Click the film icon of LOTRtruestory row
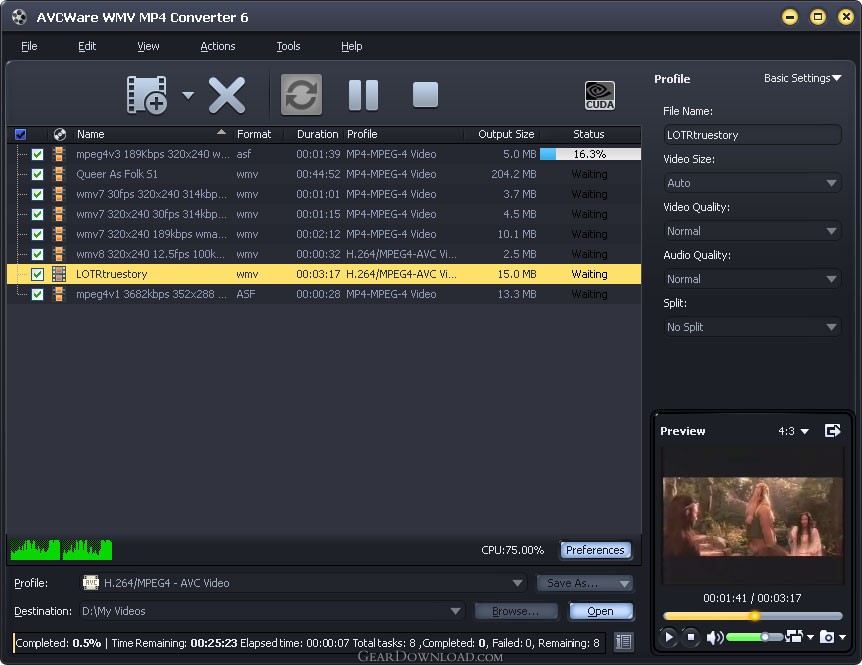 [x=59, y=274]
